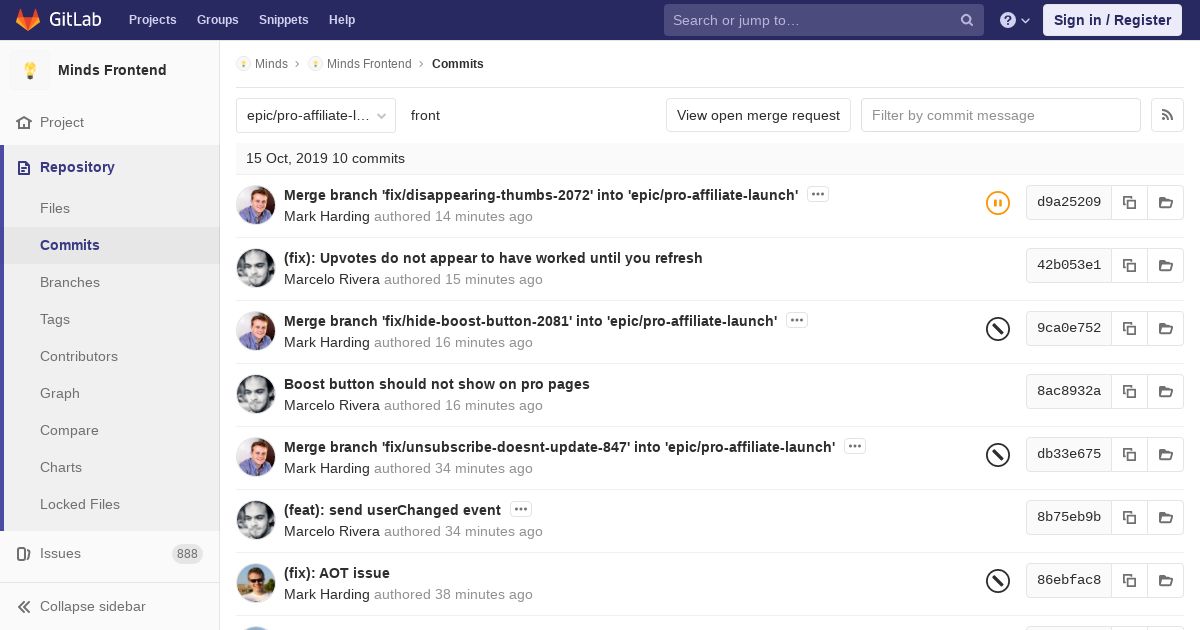Screen dimensions: 1200x630
Task: Browse files at commit db33e675
Action: pyautogui.click(x=1165, y=454)
